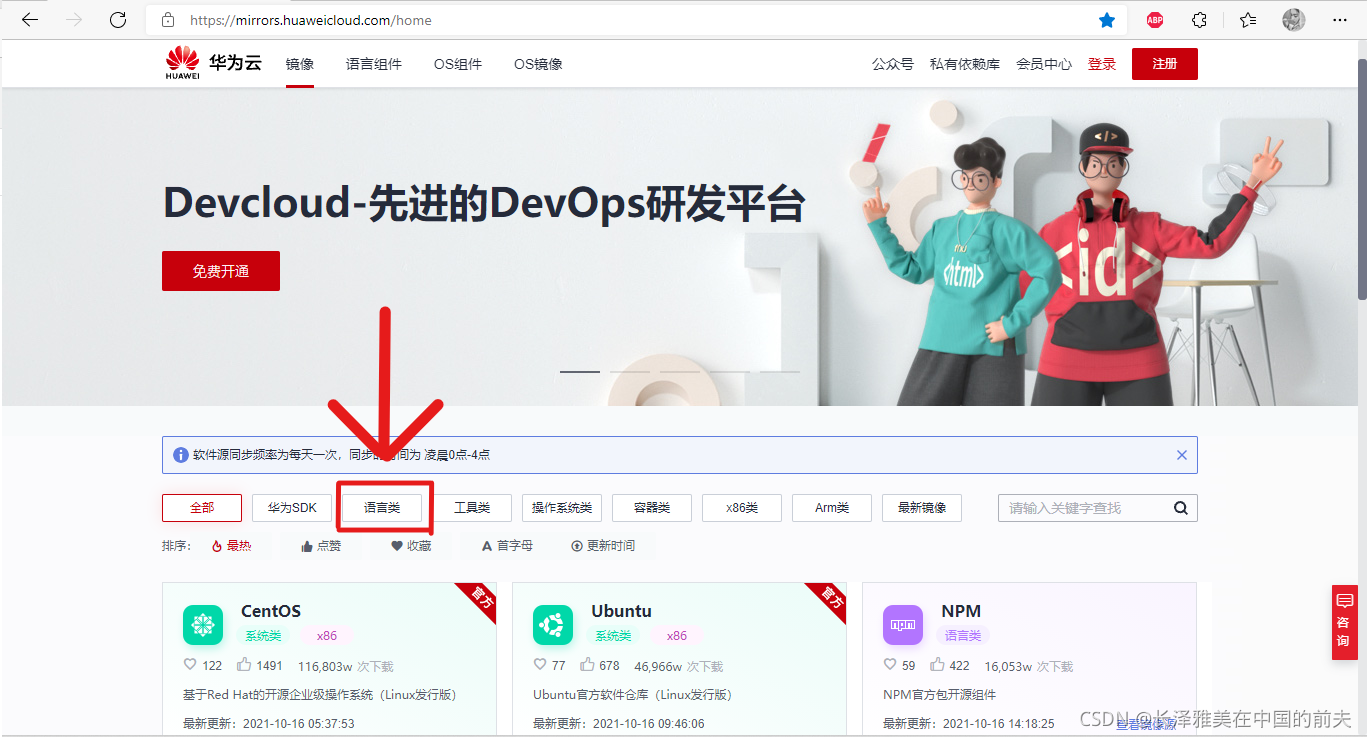Click the browser profile avatar
1367x737 pixels.
pos(1294,20)
